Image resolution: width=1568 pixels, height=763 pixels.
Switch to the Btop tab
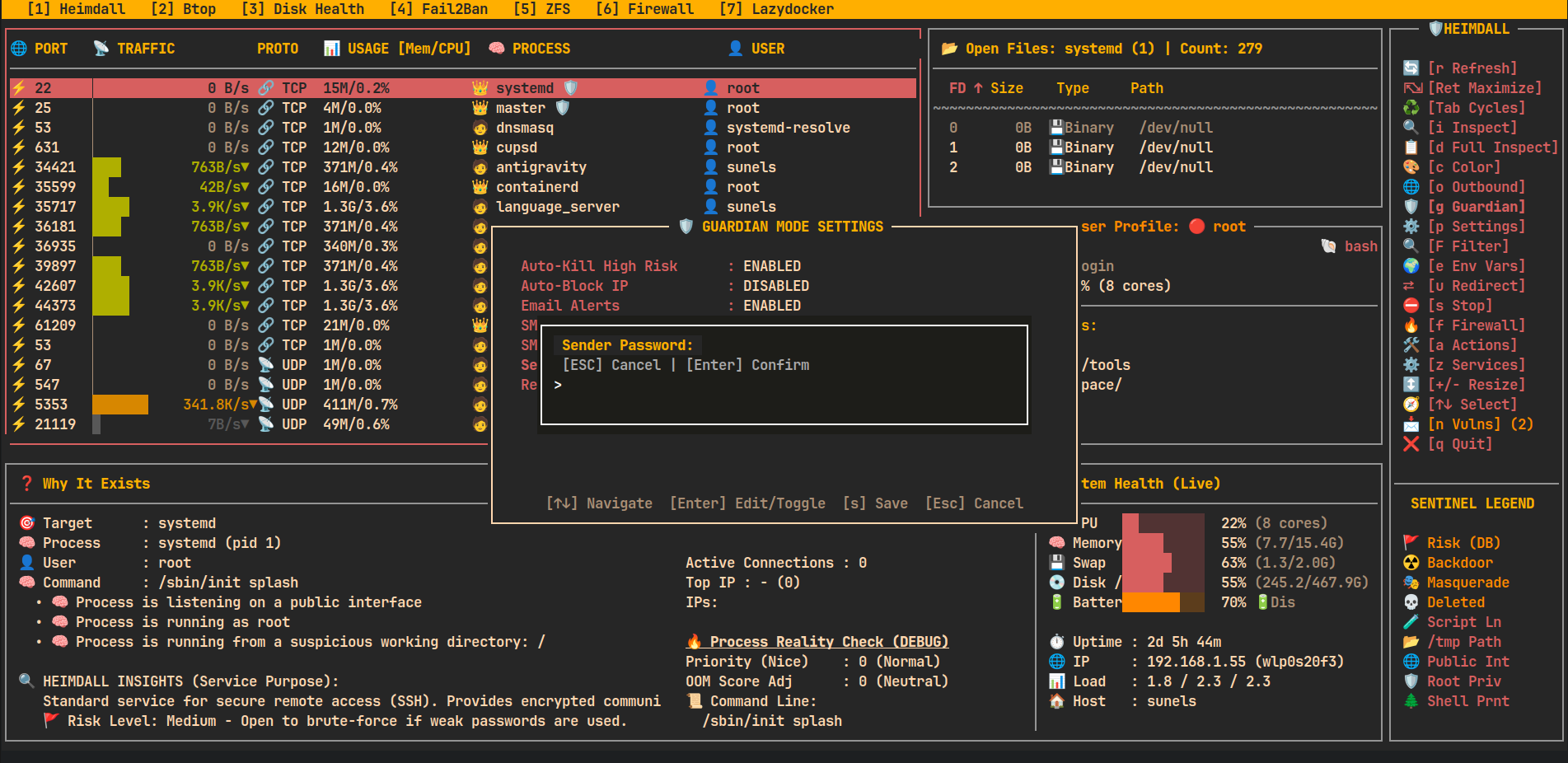(183, 9)
